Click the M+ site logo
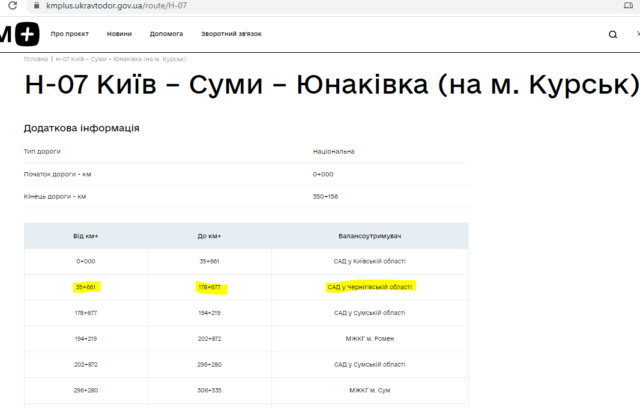 [19, 34]
